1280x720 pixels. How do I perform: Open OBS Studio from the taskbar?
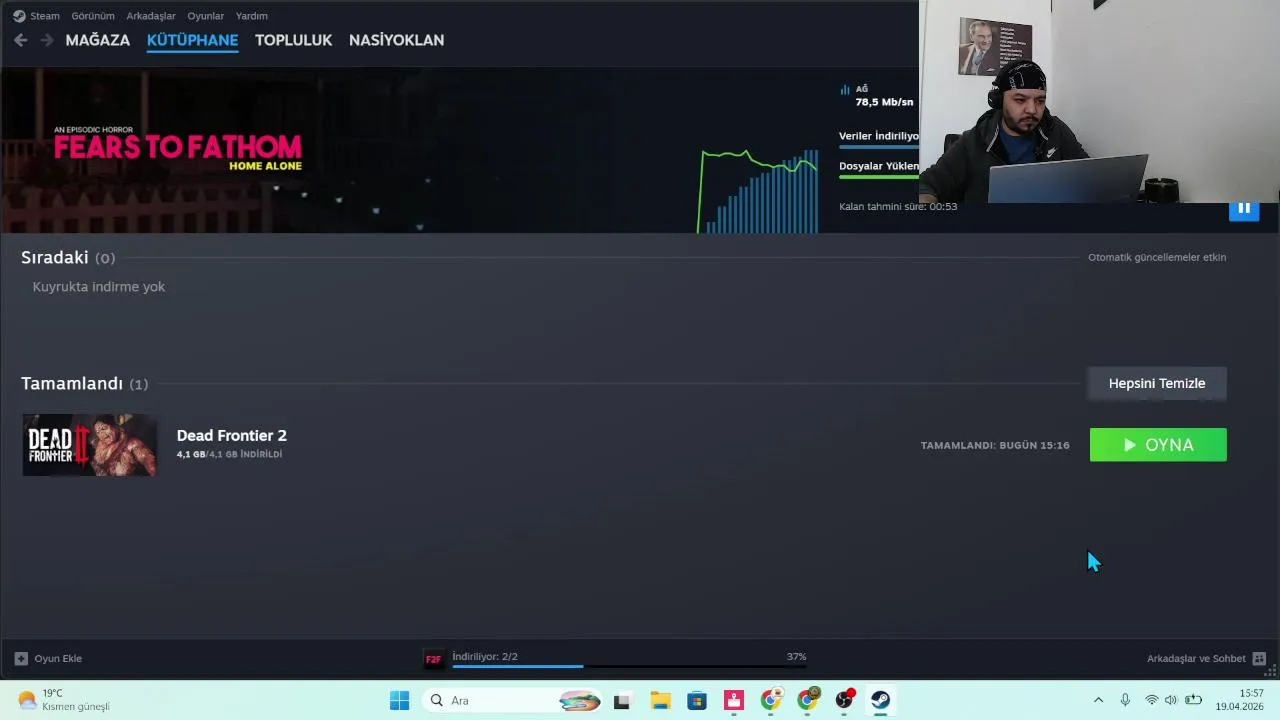pyautogui.click(x=844, y=700)
